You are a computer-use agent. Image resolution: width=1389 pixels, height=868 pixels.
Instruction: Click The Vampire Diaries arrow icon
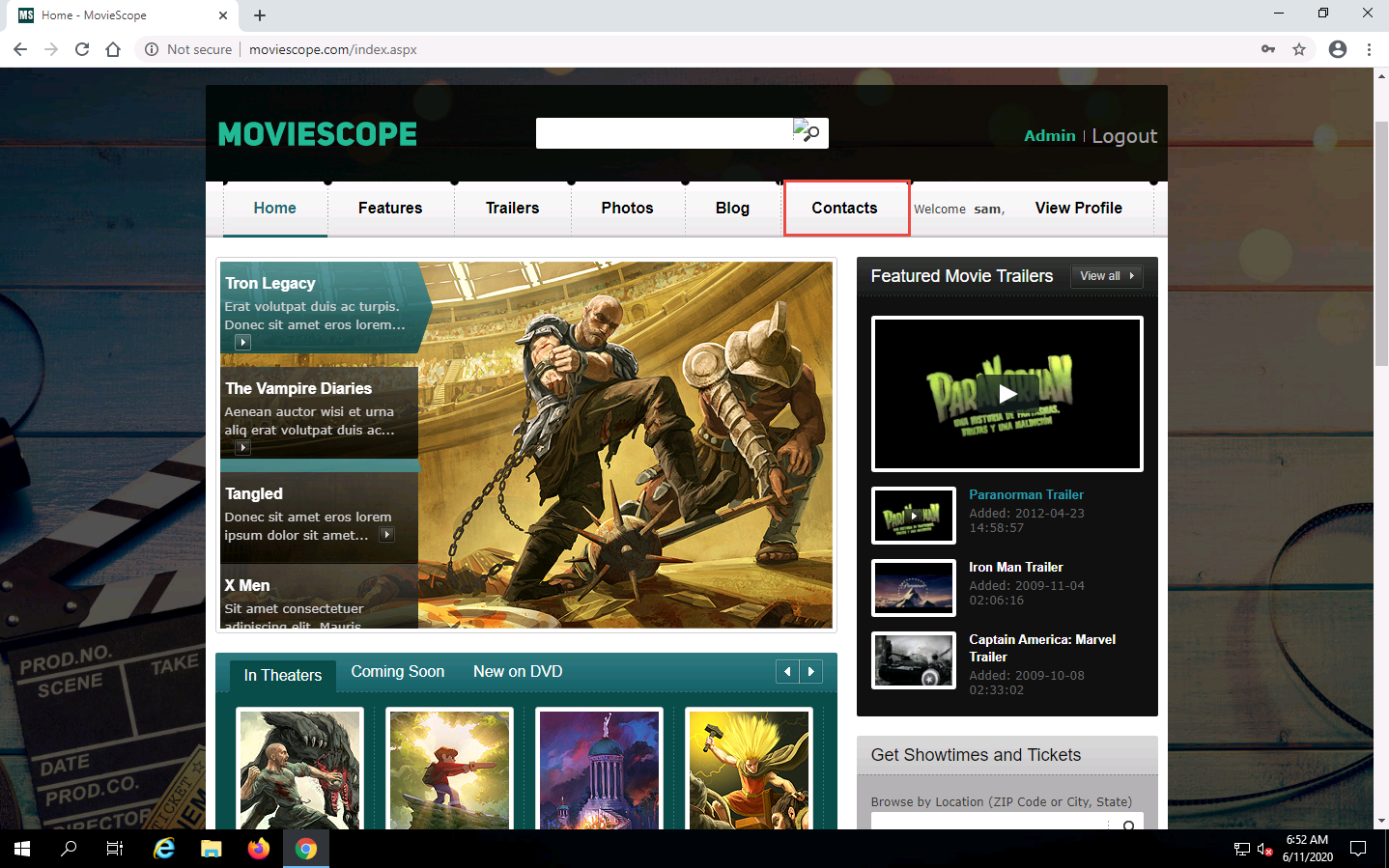point(243,447)
